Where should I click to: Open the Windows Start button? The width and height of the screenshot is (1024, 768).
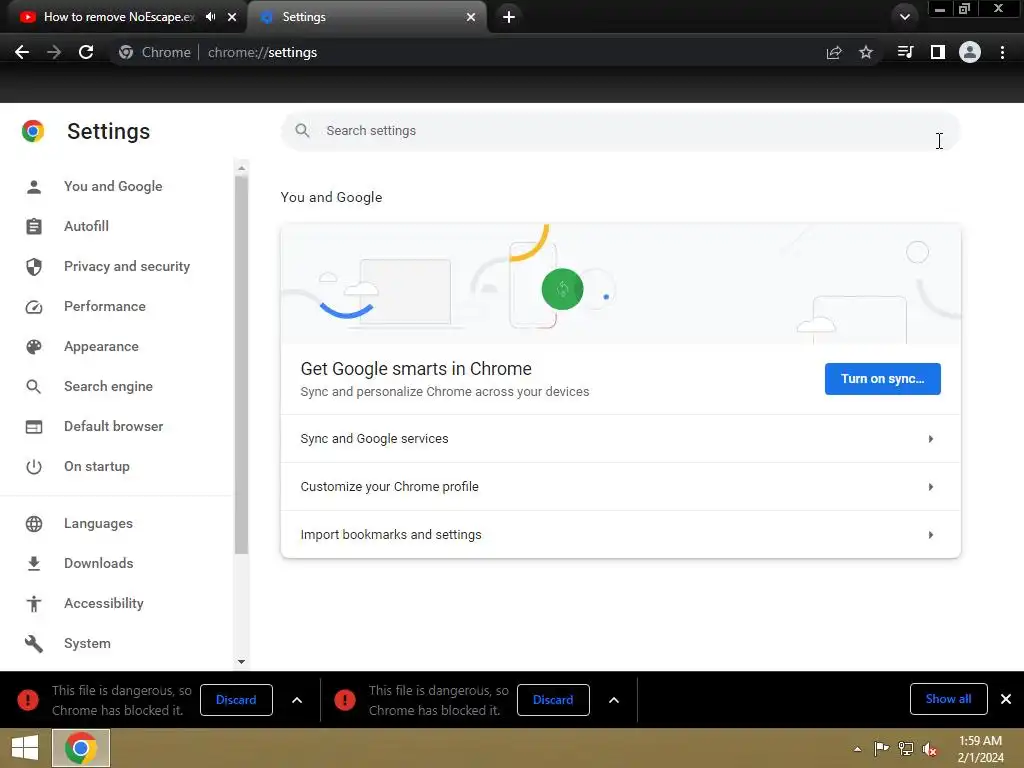[x=25, y=748]
